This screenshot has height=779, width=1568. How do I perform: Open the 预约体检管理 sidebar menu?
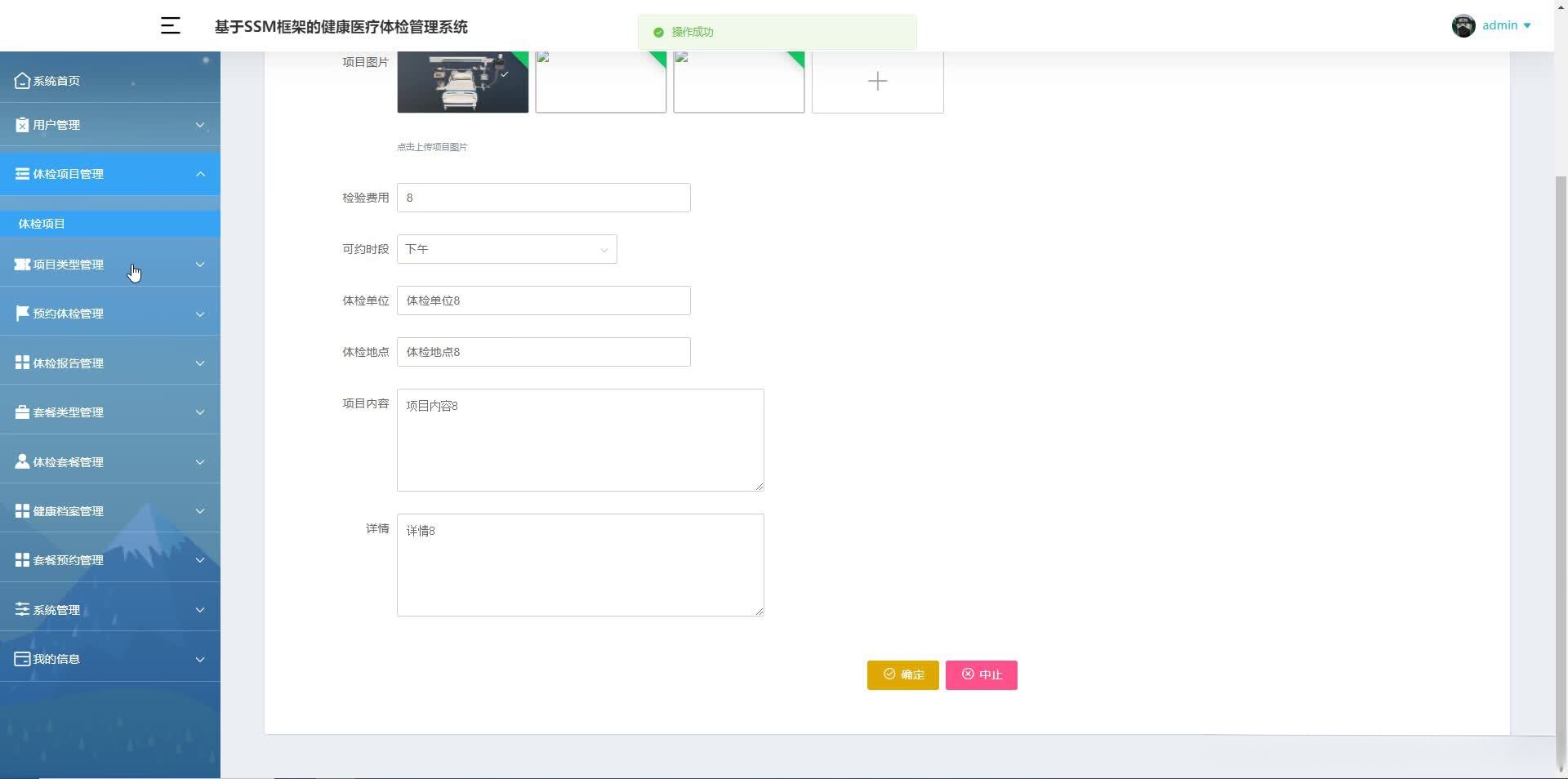110,314
